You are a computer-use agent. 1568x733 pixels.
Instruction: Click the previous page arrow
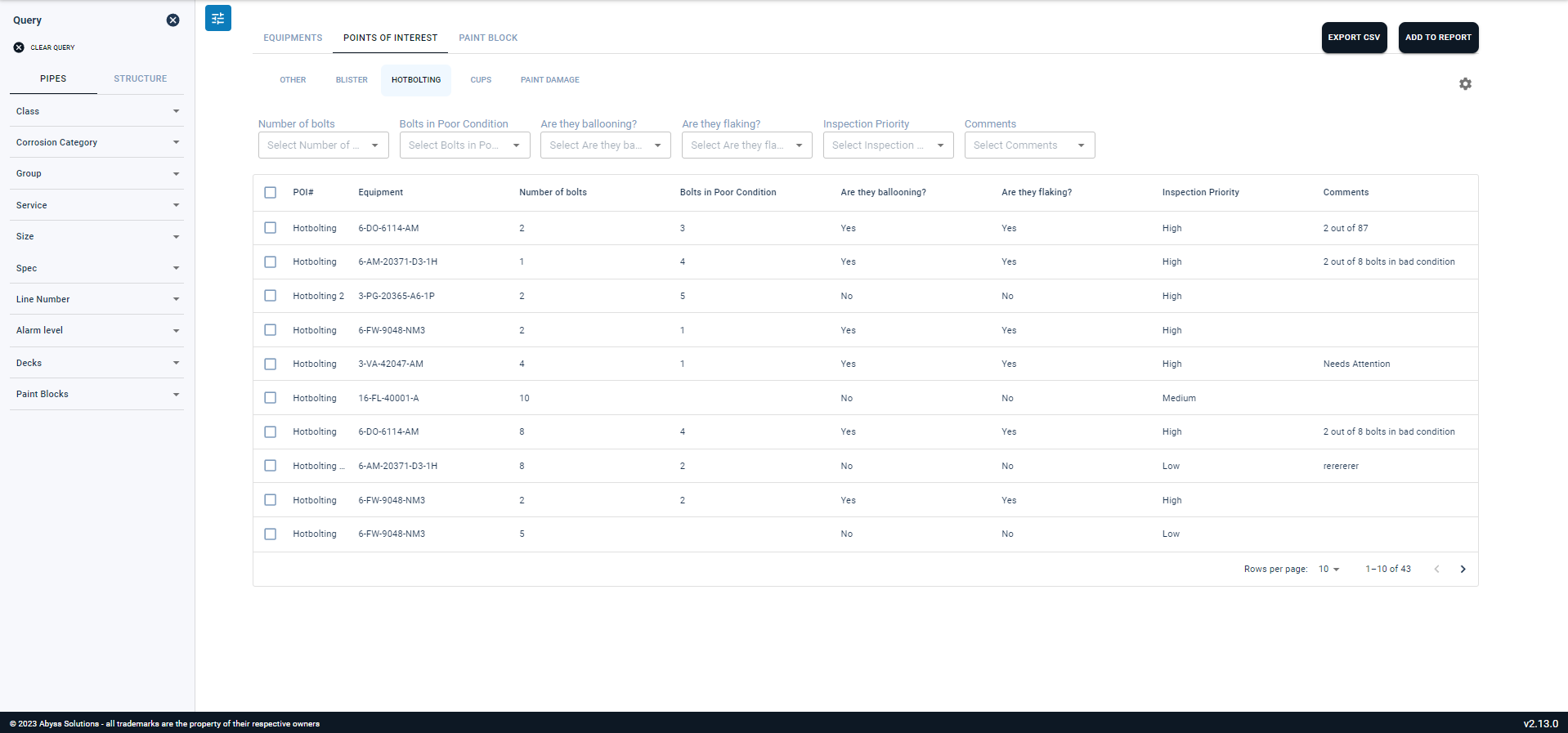pos(1436,570)
